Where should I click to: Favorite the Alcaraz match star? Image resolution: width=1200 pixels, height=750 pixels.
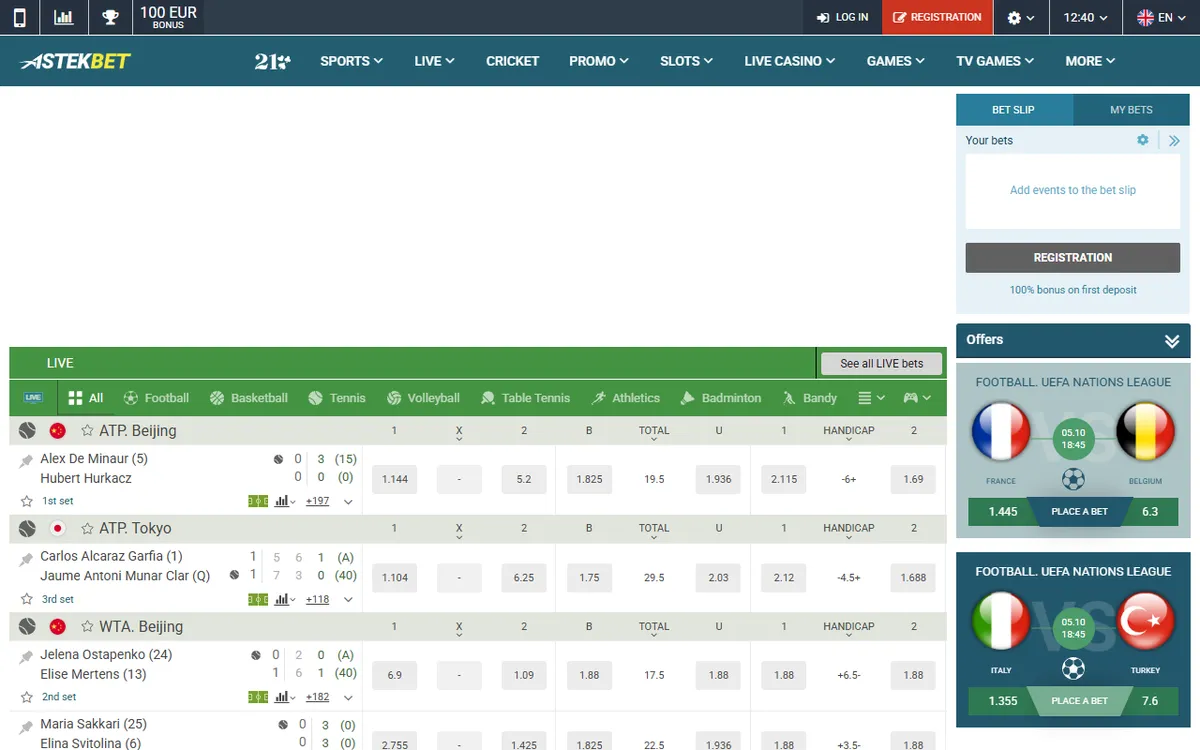27,599
